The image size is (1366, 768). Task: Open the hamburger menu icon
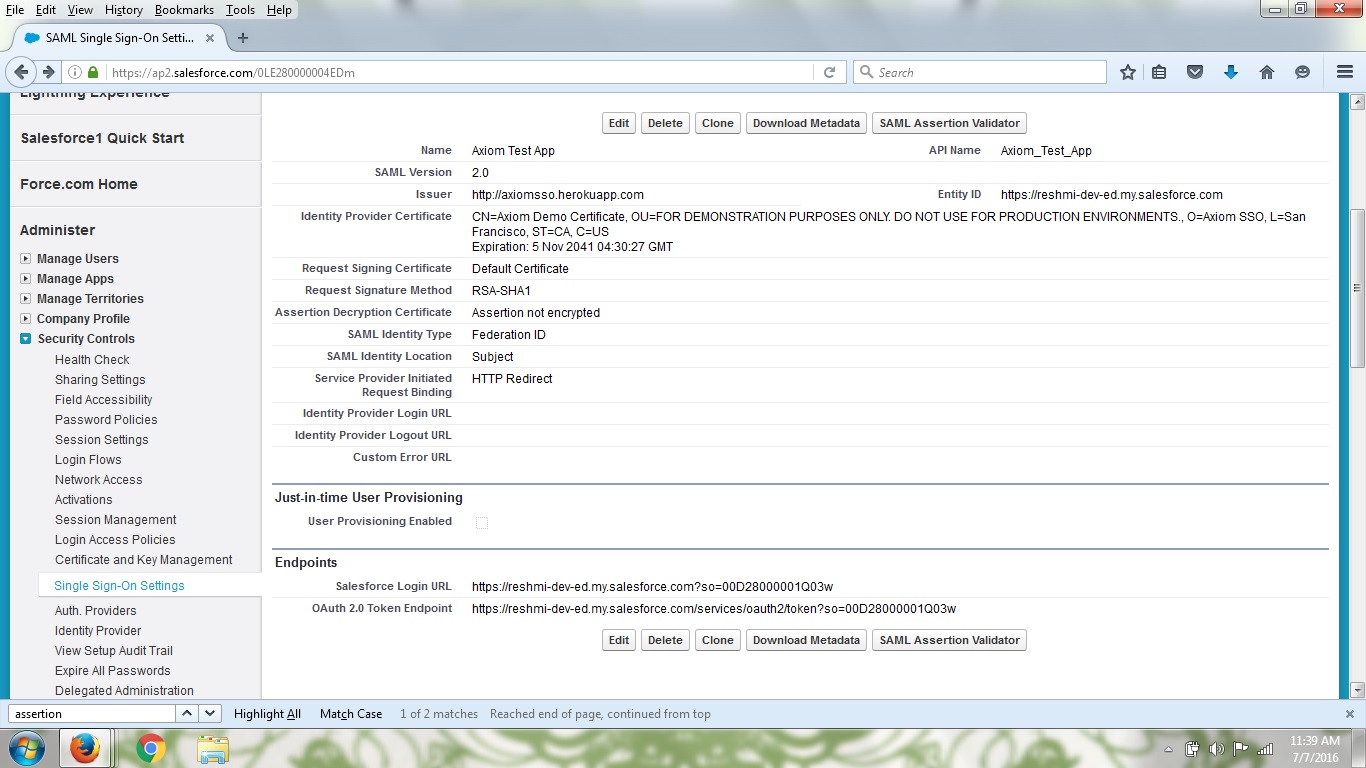click(x=1345, y=72)
